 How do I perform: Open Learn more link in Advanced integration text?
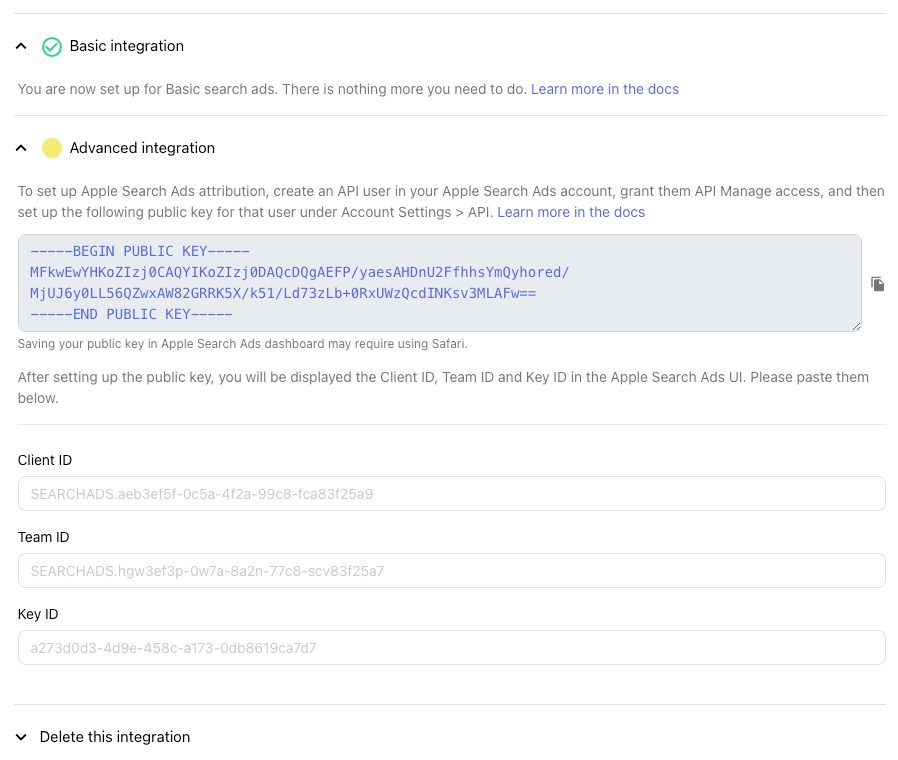click(571, 212)
